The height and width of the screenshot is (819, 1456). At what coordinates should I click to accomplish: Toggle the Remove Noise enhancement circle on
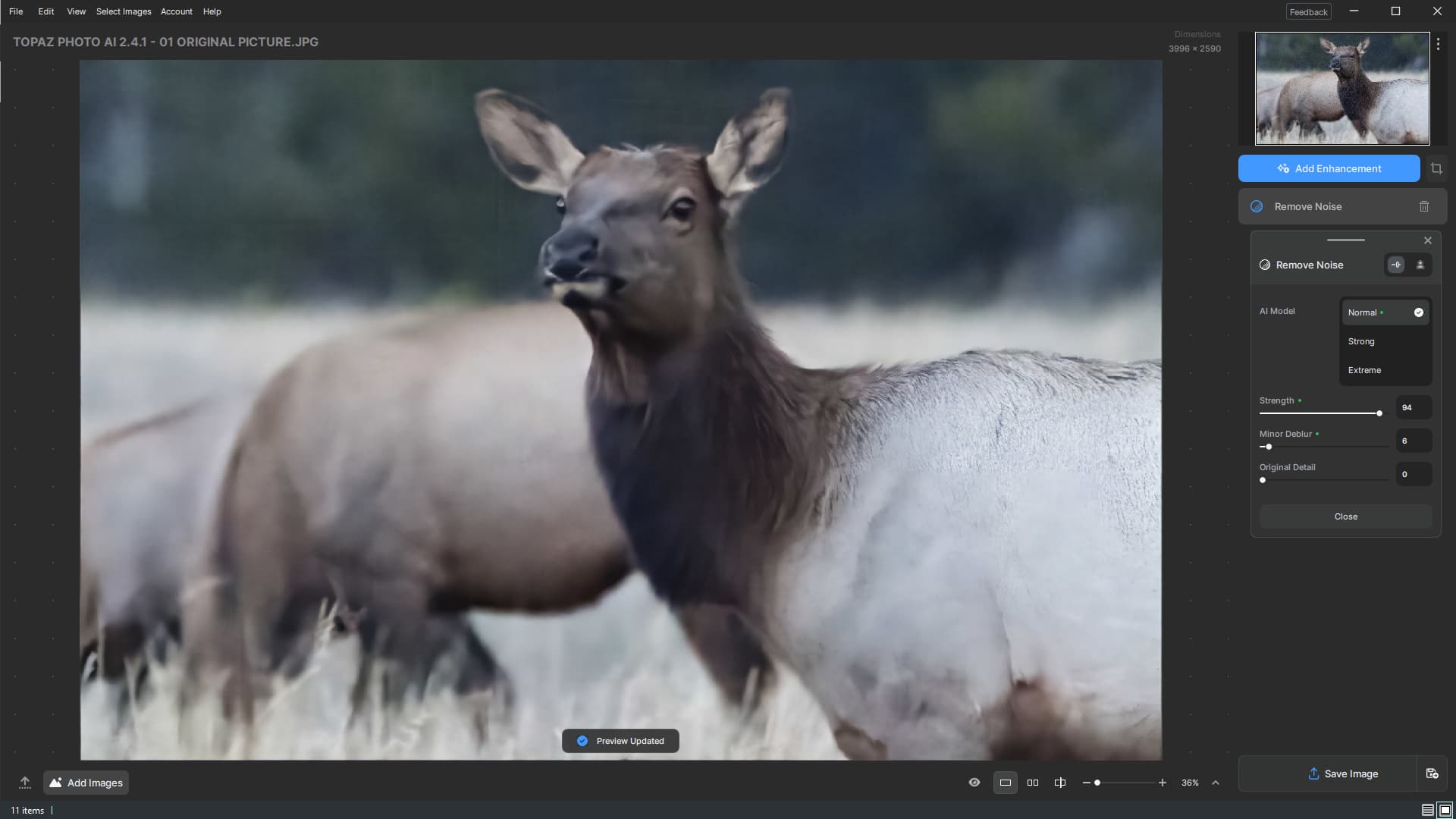(1257, 206)
